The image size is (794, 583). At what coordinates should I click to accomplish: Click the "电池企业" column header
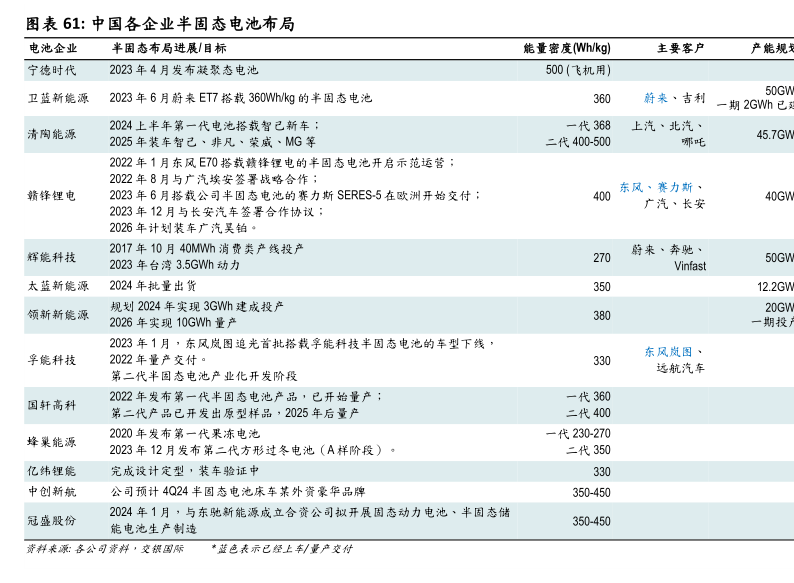[53, 48]
